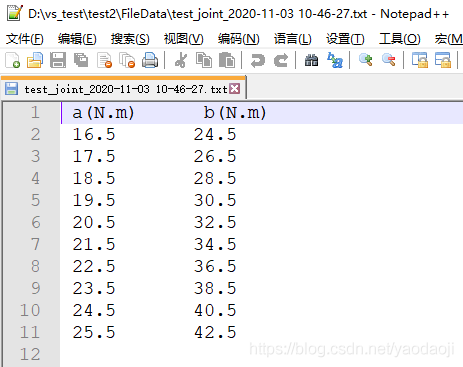
Task: Close the test_joint txt tab
Action: (235, 89)
